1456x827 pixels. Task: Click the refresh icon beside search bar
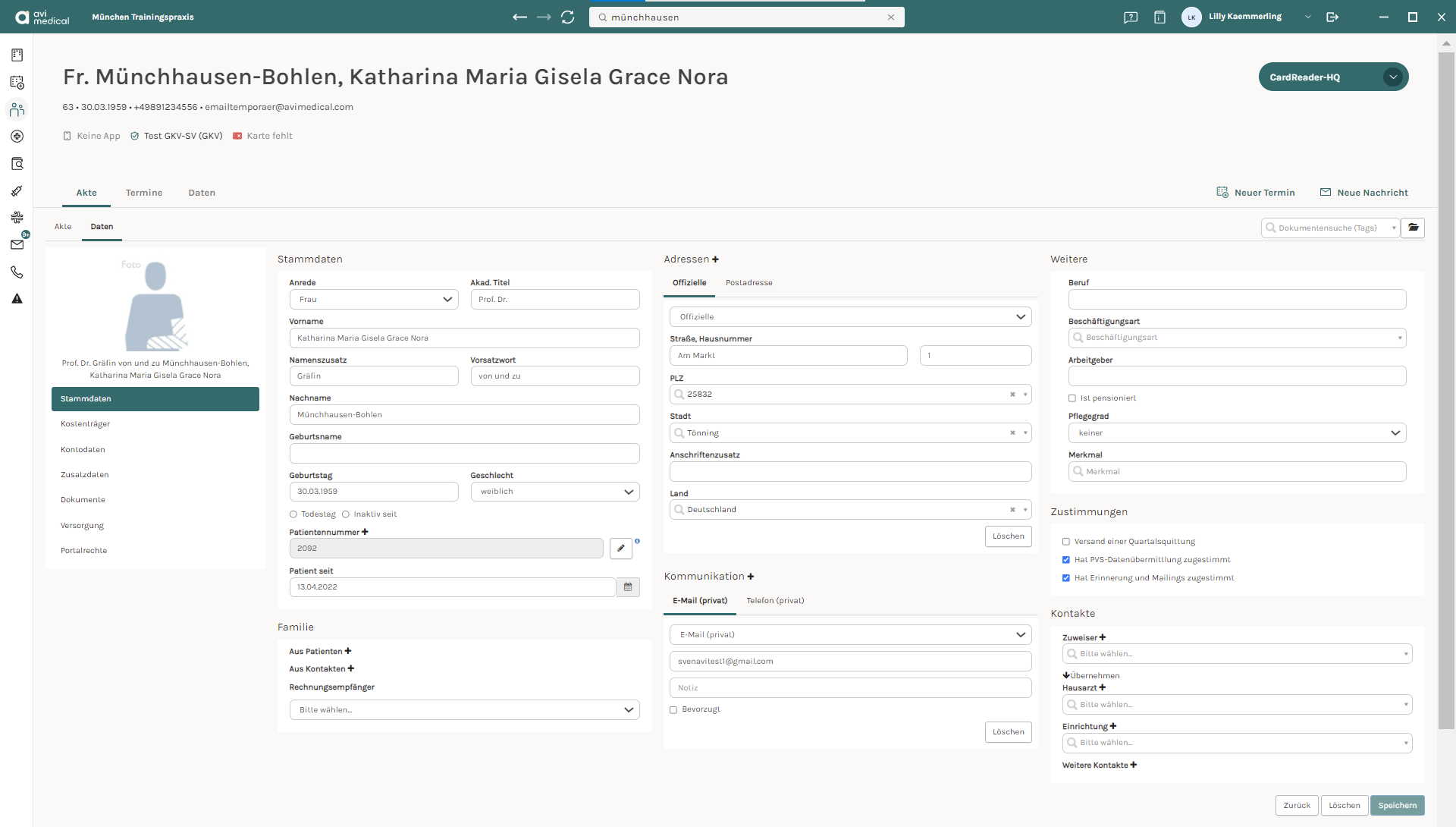pos(567,17)
